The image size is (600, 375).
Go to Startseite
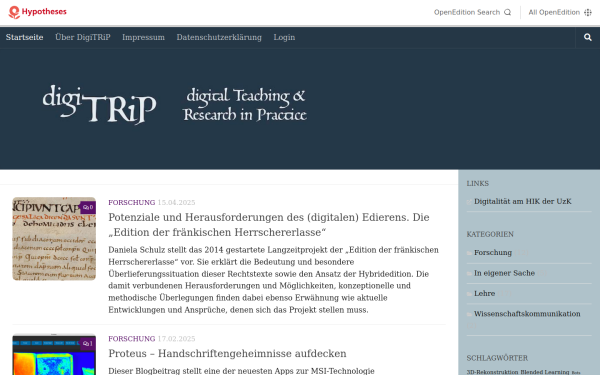coord(24,37)
